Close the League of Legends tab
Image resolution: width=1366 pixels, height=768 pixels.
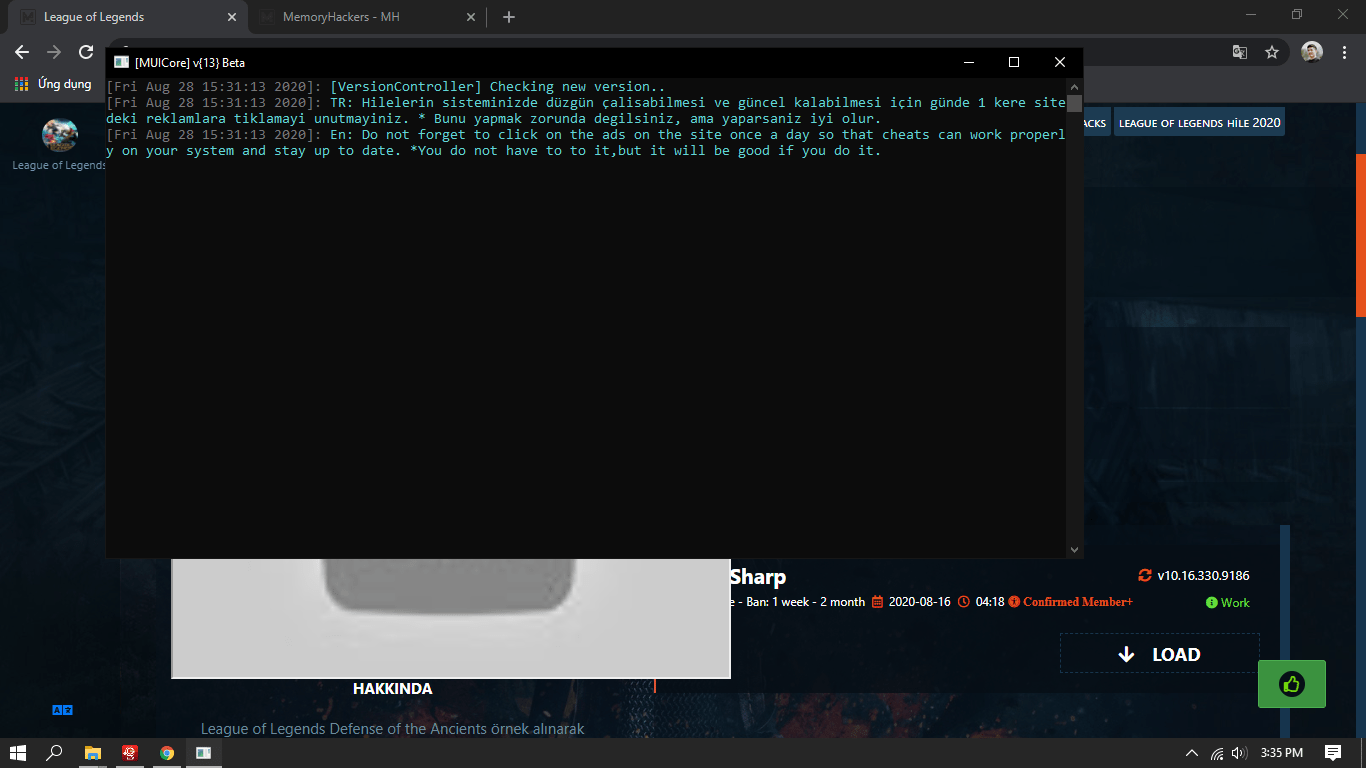coord(232,17)
